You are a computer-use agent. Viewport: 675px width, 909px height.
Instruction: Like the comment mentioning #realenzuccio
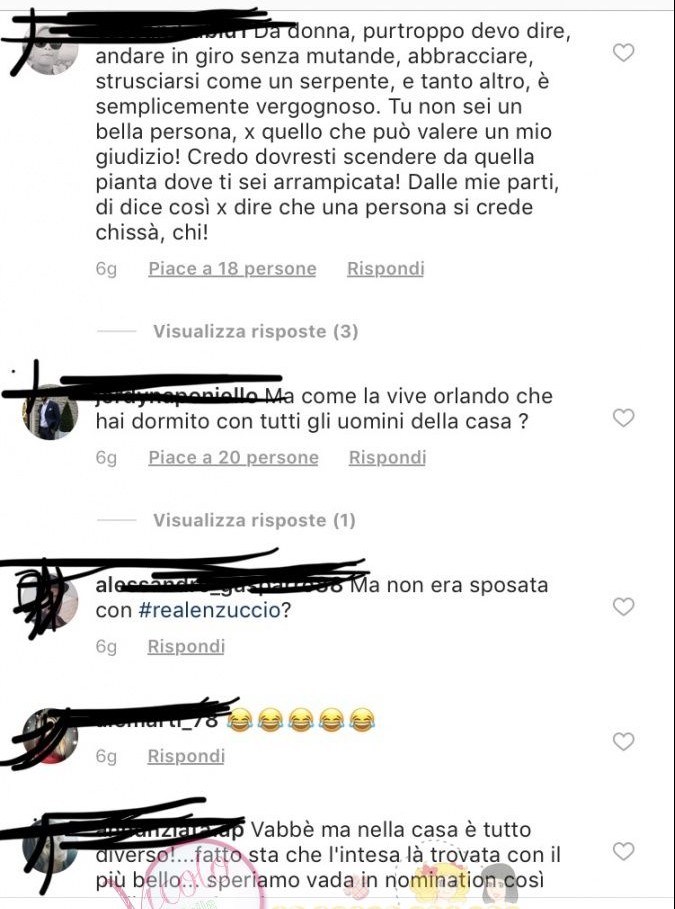point(623,606)
